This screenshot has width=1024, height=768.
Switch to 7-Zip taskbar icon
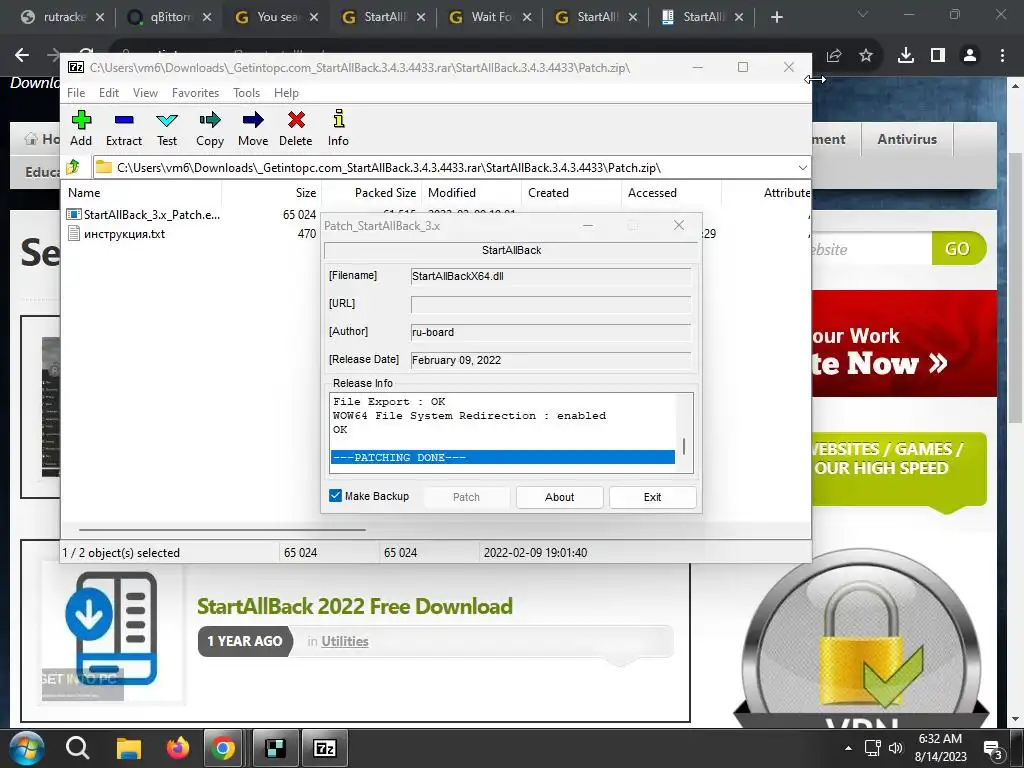point(325,748)
